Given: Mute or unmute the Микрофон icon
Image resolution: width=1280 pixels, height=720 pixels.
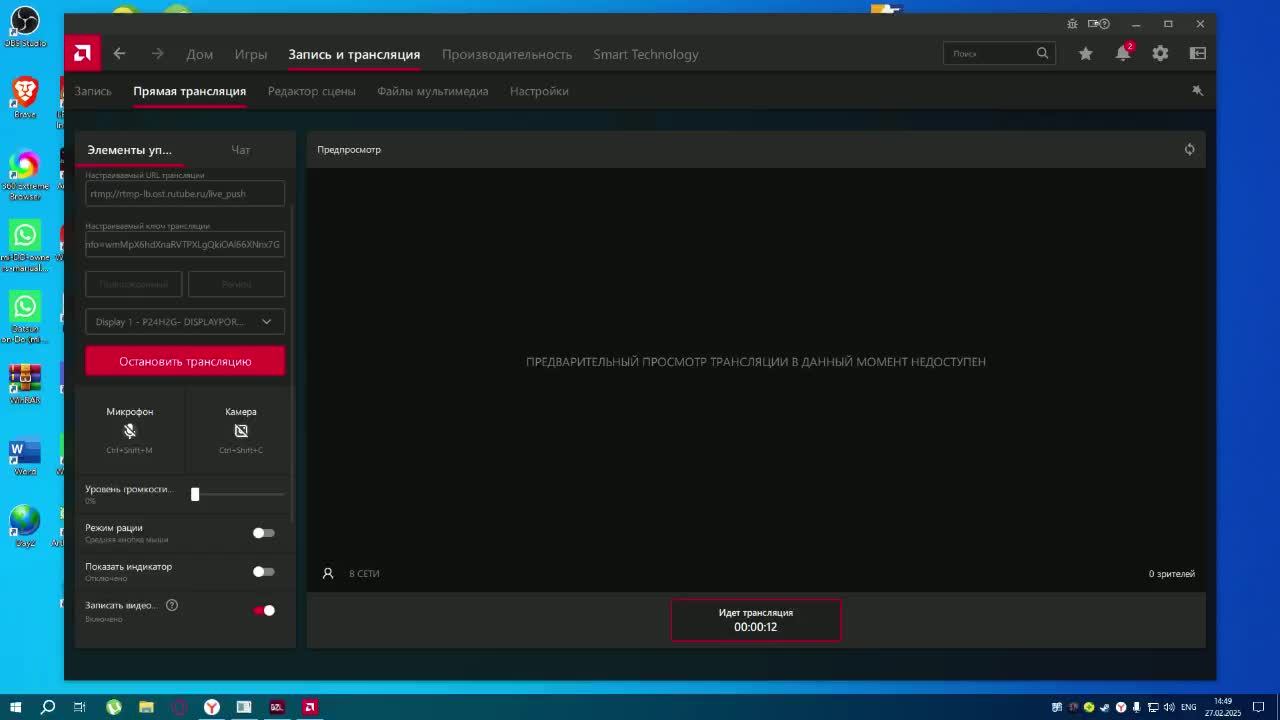Looking at the screenshot, I should [129, 431].
